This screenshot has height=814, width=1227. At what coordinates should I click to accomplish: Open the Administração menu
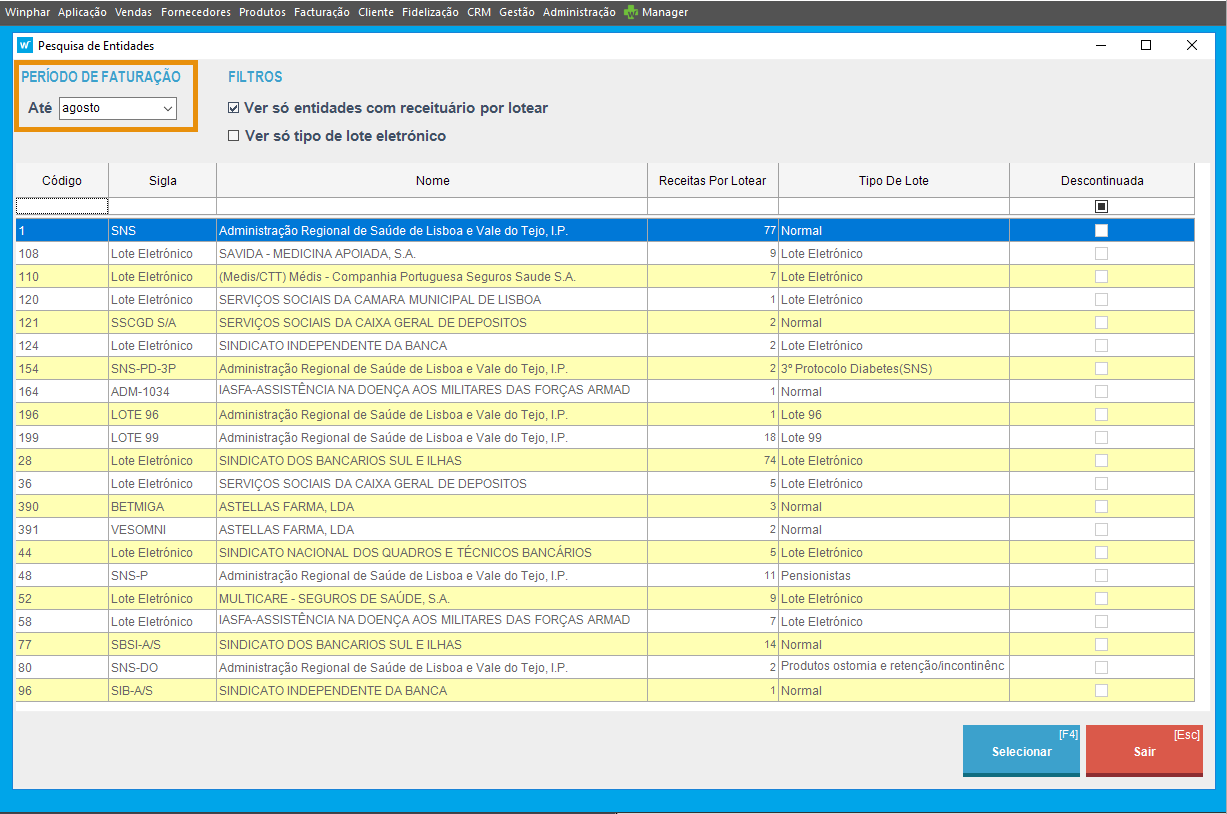[x=579, y=13]
